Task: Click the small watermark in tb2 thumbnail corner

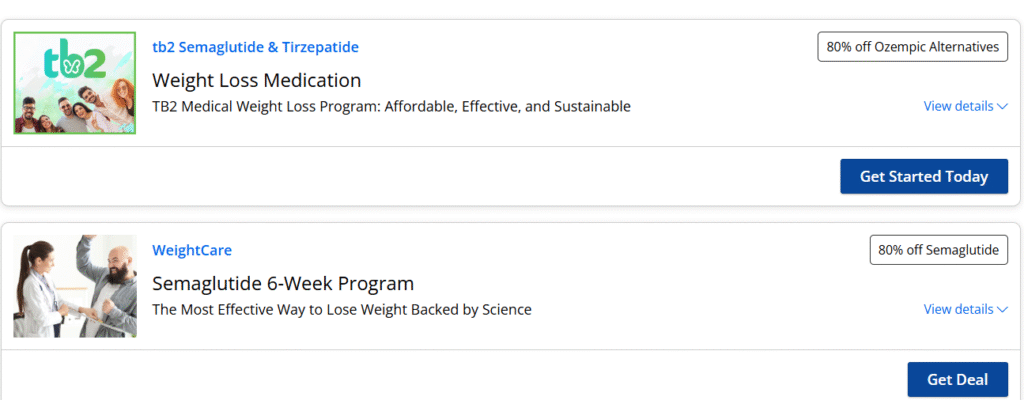Action: (x=128, y=127)
